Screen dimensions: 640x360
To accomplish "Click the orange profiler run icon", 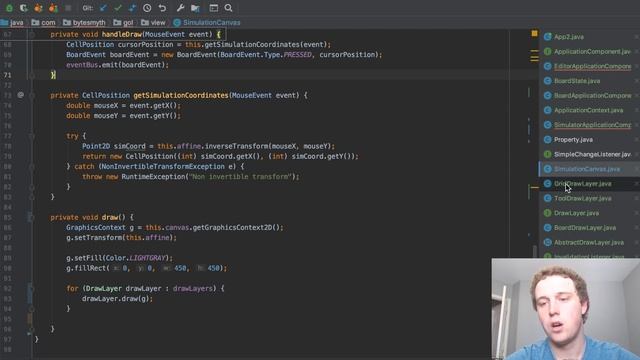I will pyautogui.click(x=38, y=8).
